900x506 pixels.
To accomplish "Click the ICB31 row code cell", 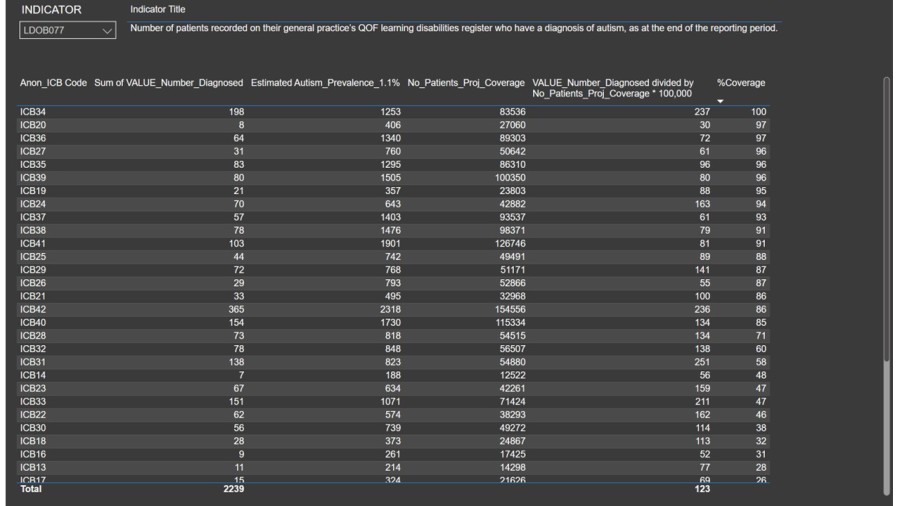I will coord(33,362).
